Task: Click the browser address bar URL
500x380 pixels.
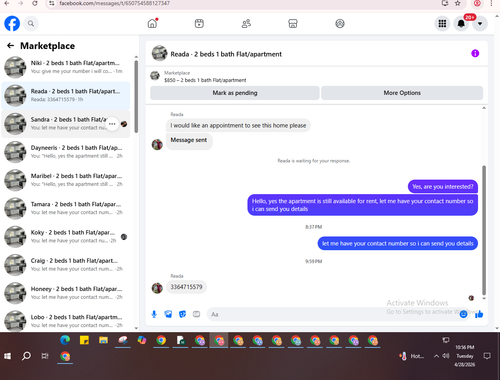Action: [114, 3]
